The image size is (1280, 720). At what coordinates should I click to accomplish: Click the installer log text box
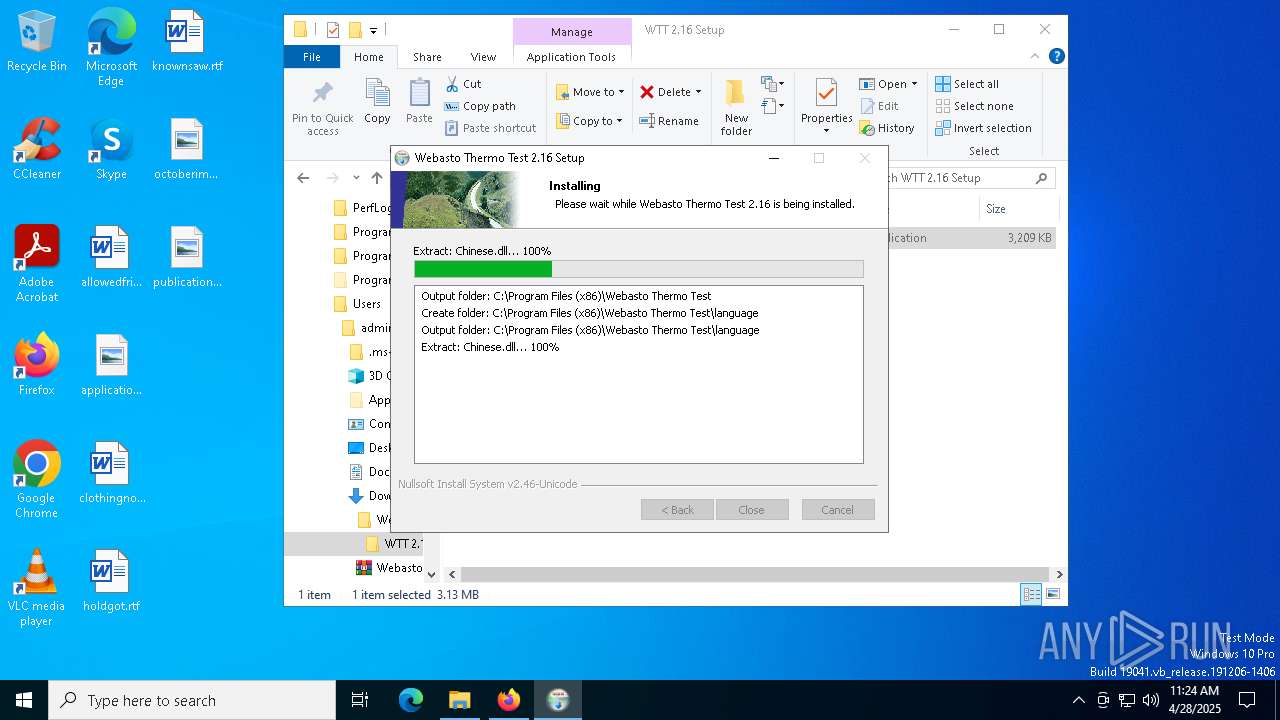[x=638, y=375]
